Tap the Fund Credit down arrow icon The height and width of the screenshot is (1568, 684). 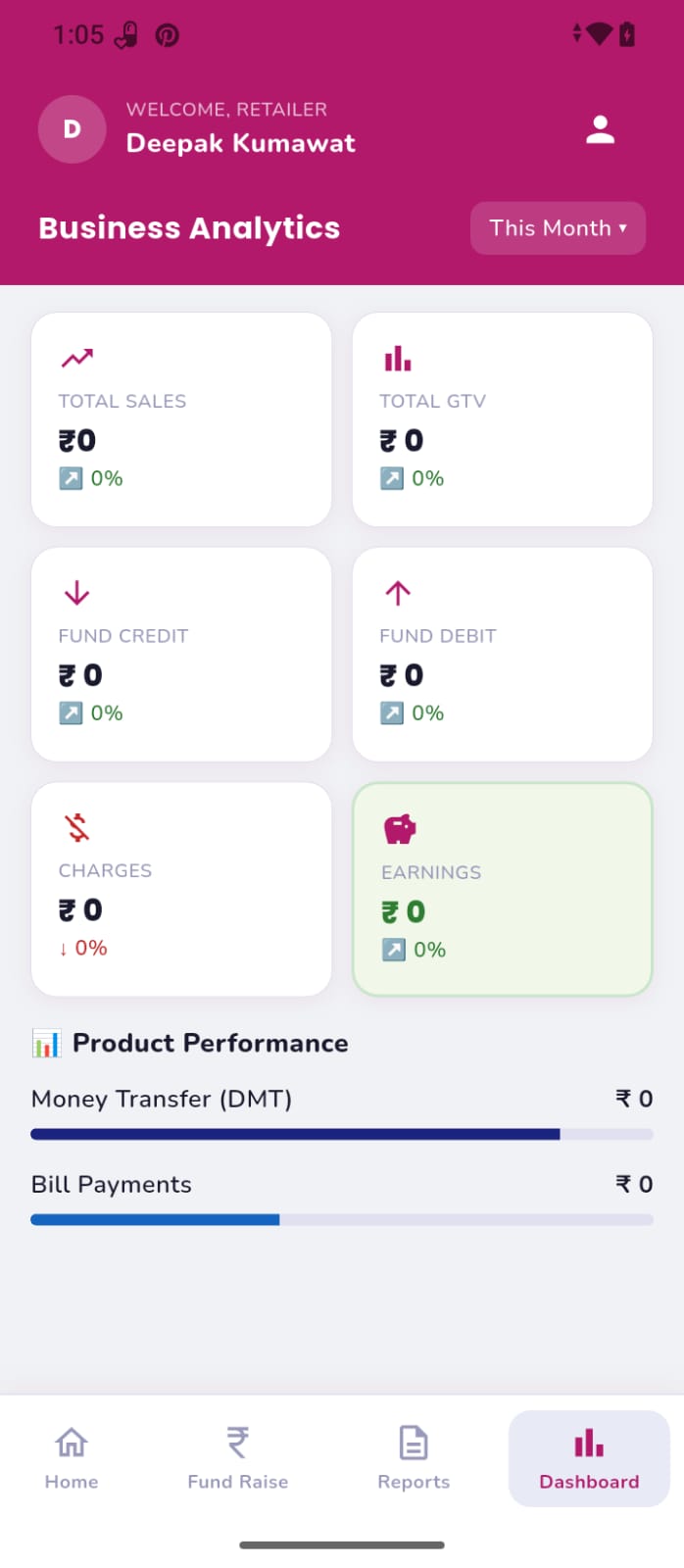click(76, 593)
